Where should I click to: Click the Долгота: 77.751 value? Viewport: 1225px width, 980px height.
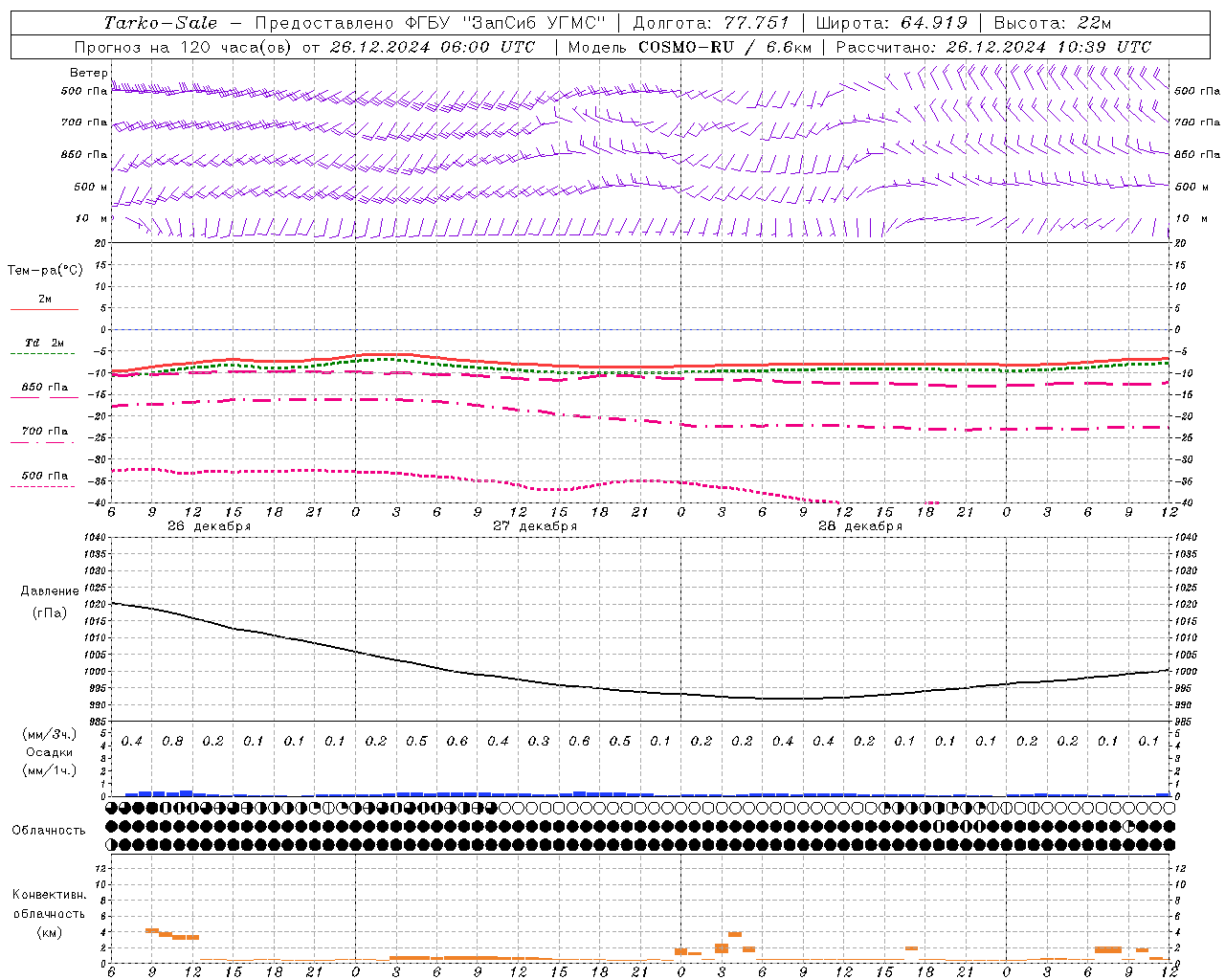tap(712, 23)
